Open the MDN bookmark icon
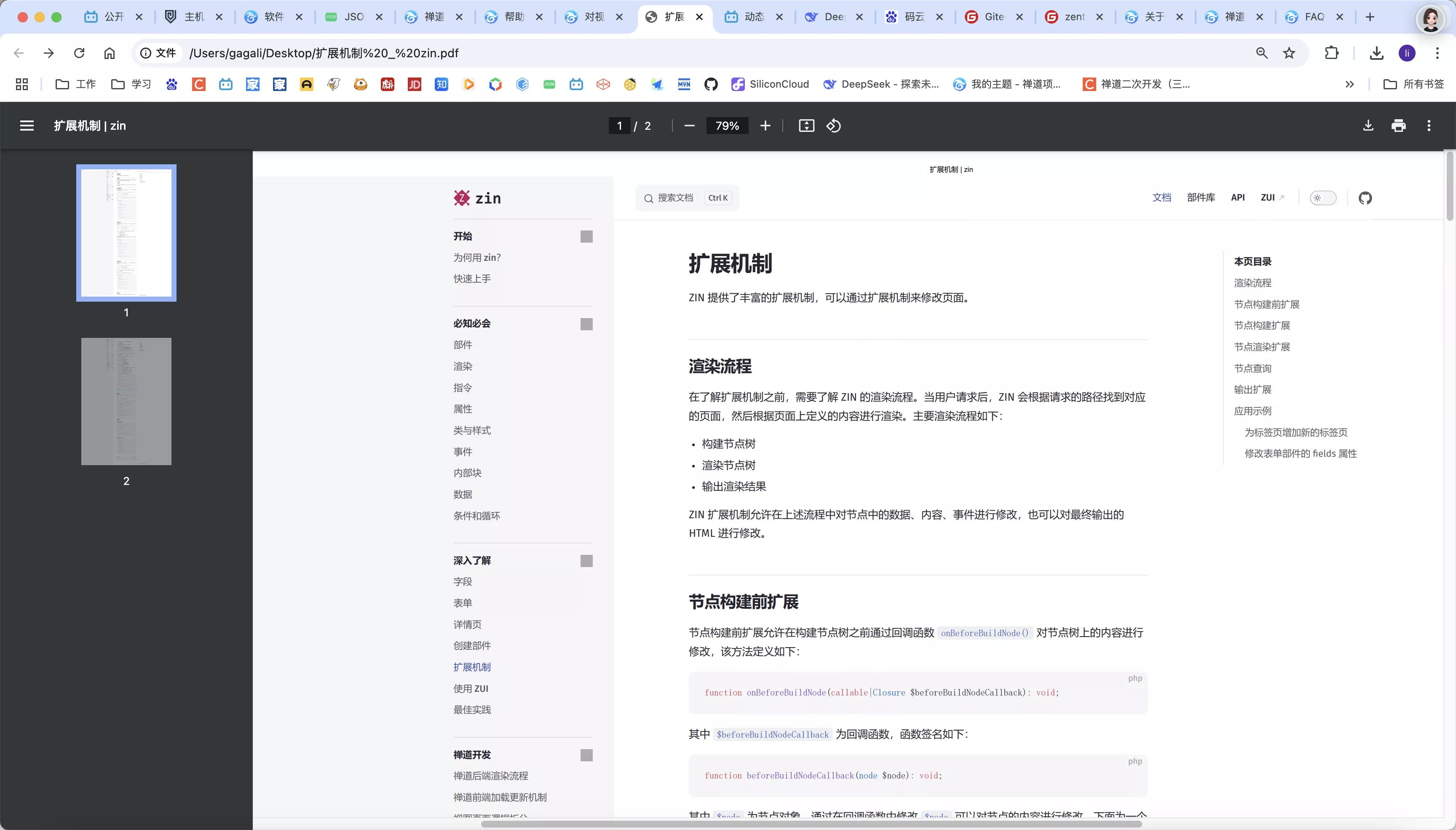This screenshot has width=1456, height=830. [684, 84]
